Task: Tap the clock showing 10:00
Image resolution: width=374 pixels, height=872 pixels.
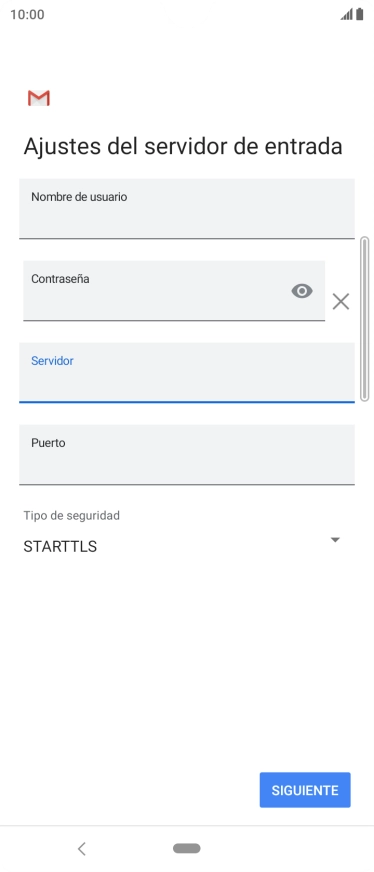Action: [x=27, y=14]
